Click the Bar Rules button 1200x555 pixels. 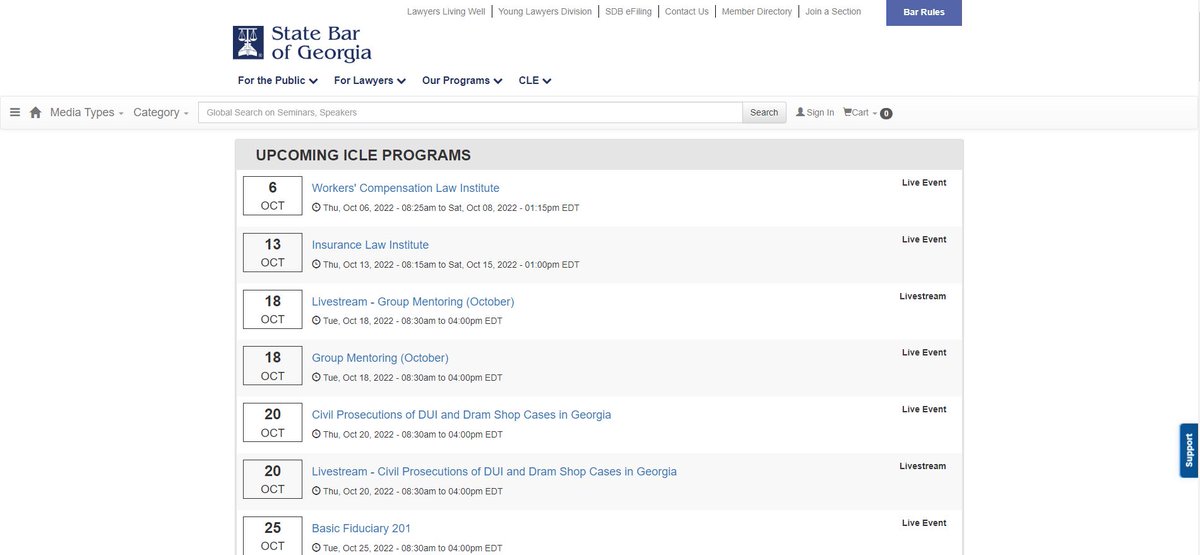coord(924,13)
